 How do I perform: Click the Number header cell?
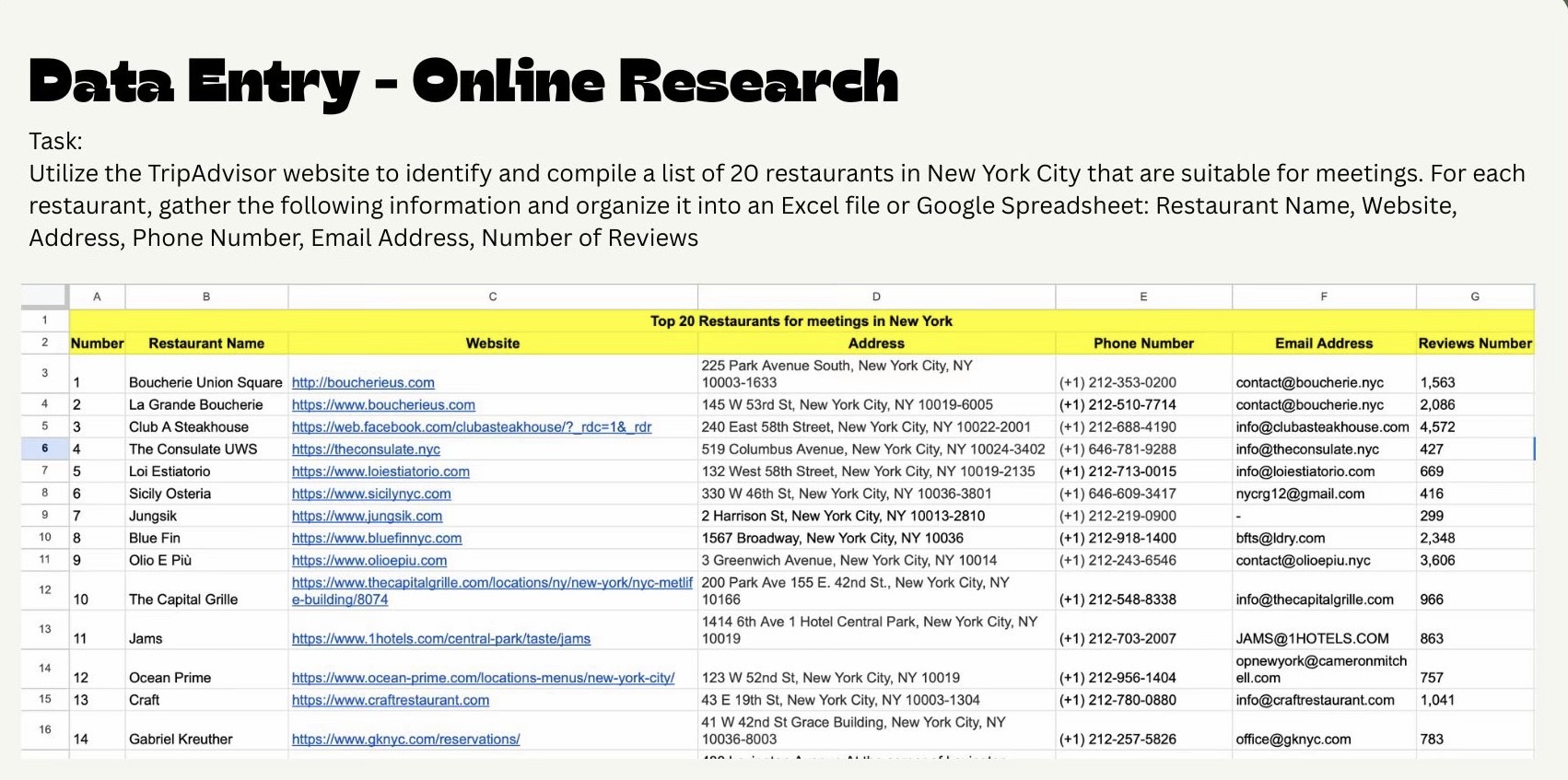click(x=97, y=343)
